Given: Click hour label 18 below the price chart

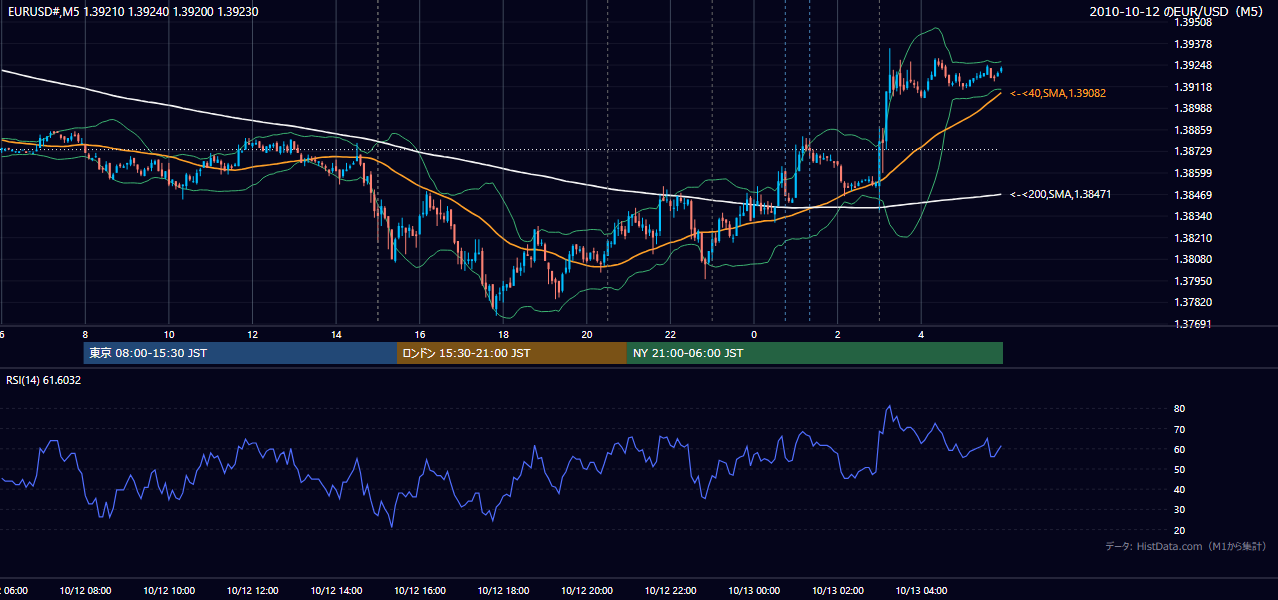Looking at the screenshot, I should pyautogui.click(x=503, y=335).
